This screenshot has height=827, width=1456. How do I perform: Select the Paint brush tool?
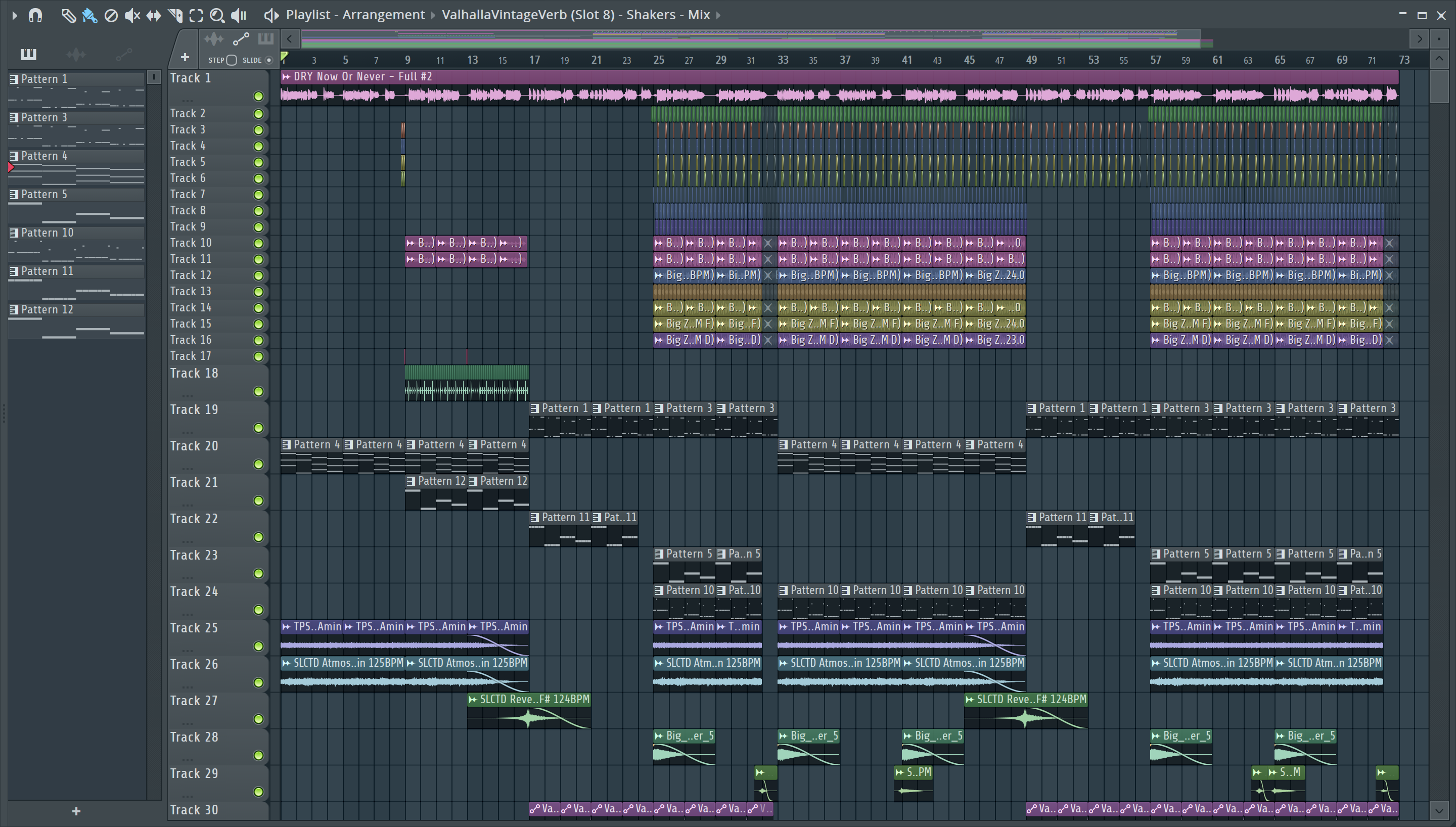pyautogui.click(x=89, y=15)
